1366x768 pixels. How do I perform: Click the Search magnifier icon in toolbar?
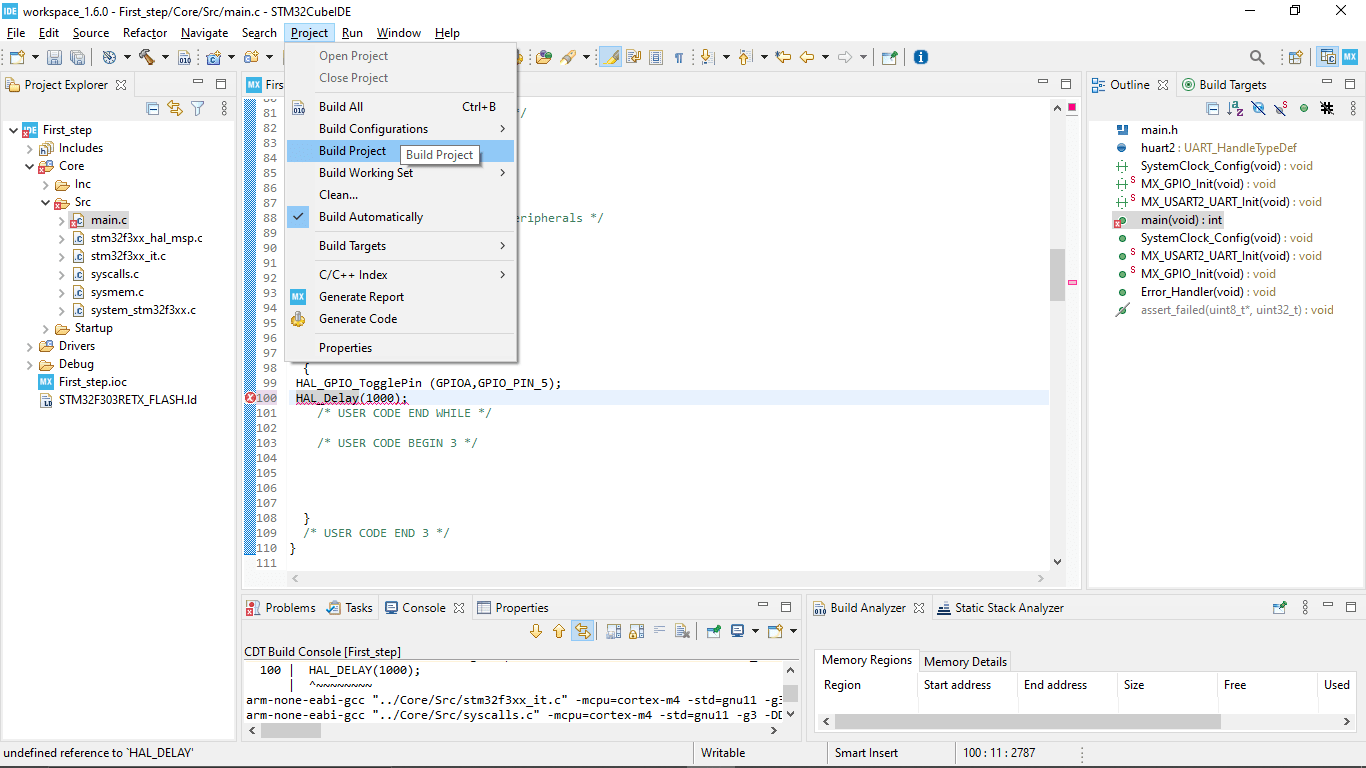(x=1257, y=58)
